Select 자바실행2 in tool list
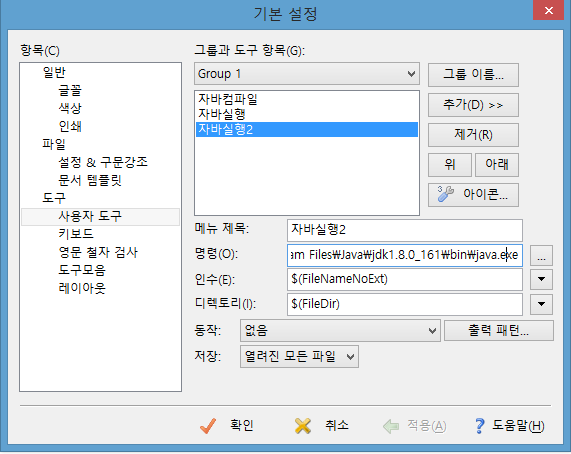Viewport: 571px width, 454px height. click(307, 130)
